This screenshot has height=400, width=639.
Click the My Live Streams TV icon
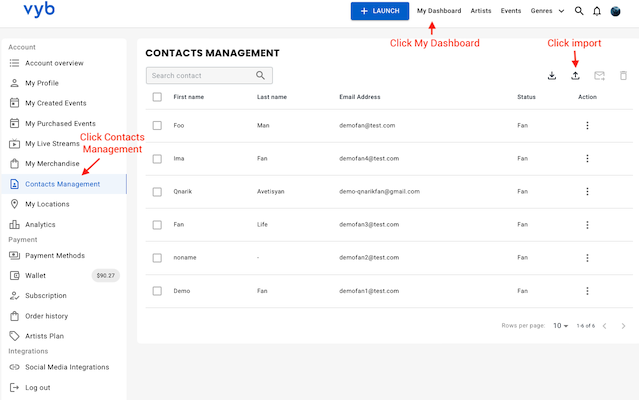point(14,143)
